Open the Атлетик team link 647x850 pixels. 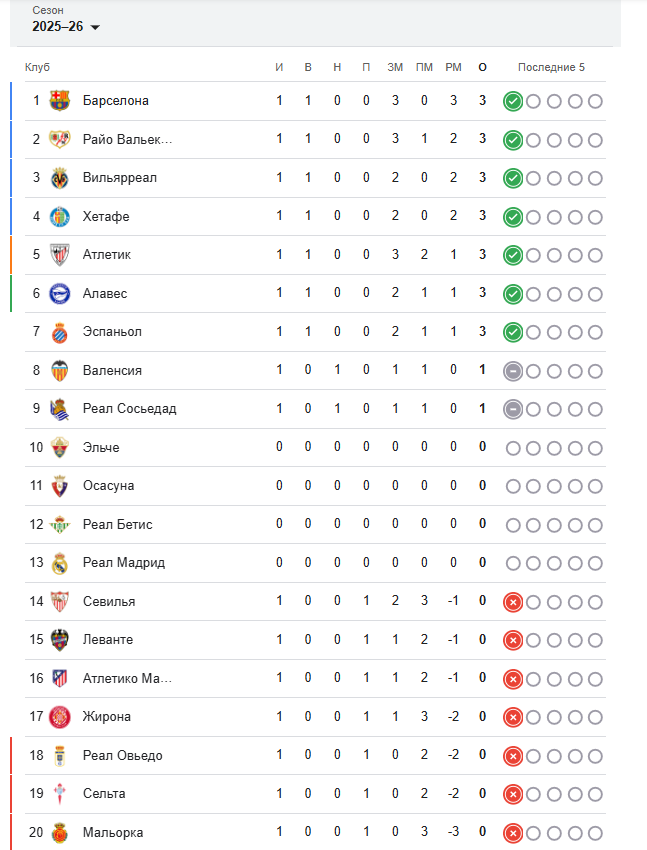tap(107, 255)
